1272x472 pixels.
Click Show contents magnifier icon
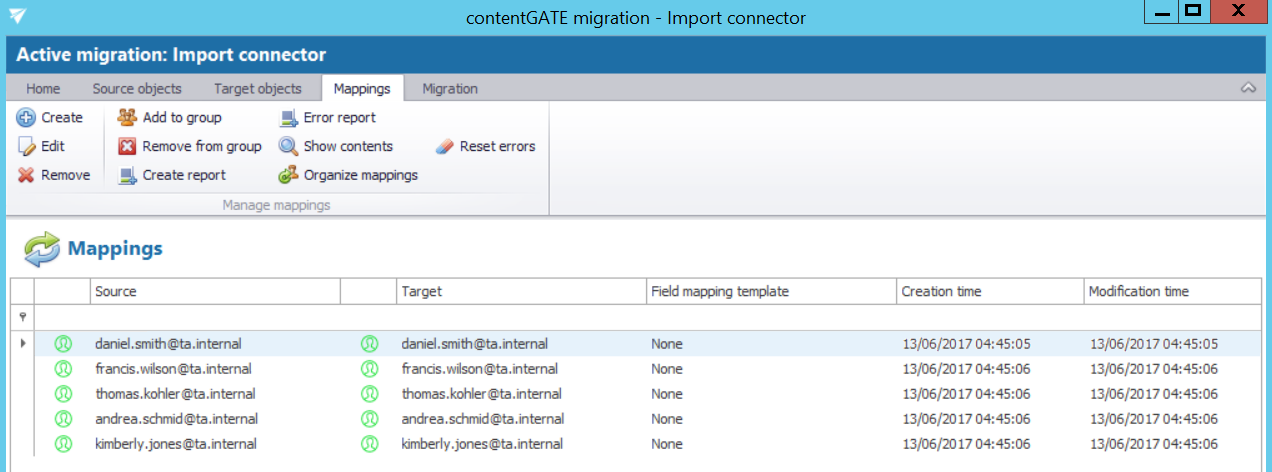[288, 147]
